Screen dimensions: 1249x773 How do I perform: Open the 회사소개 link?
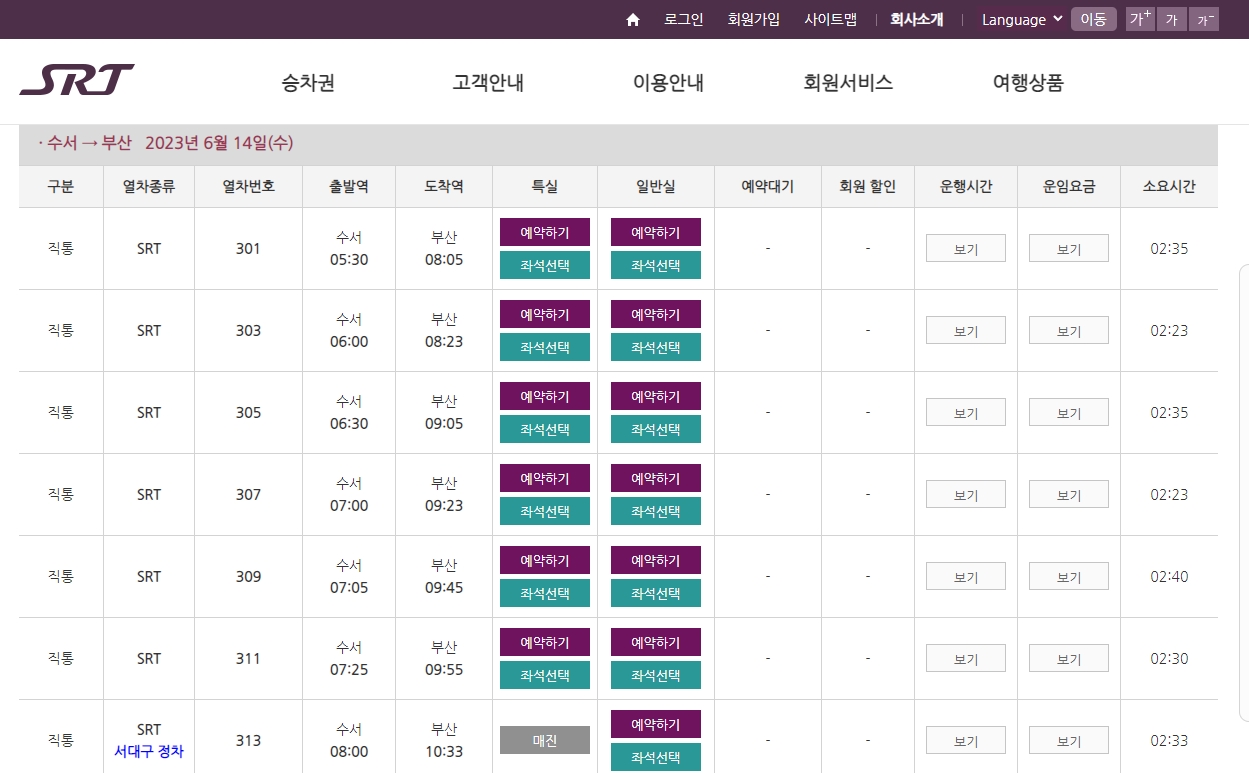click(917, 19)
